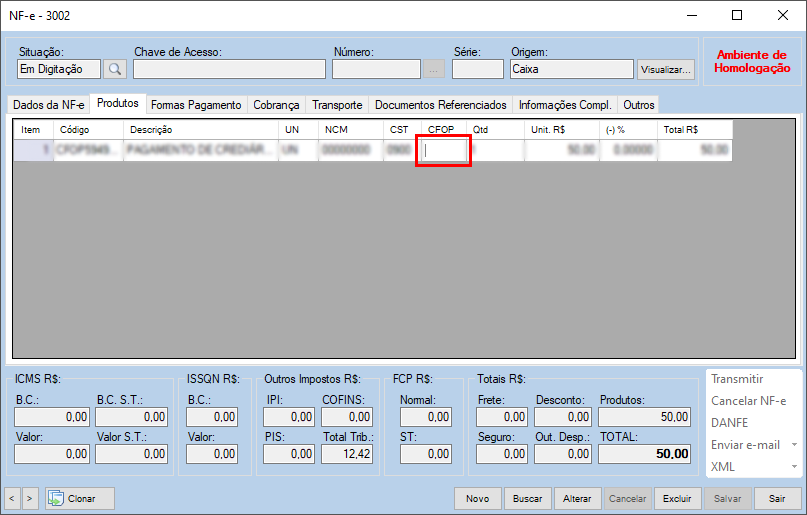Open the Documentos Referenciados tab
807x515 pixels.
pyautogui.click(x=441, y=105)
